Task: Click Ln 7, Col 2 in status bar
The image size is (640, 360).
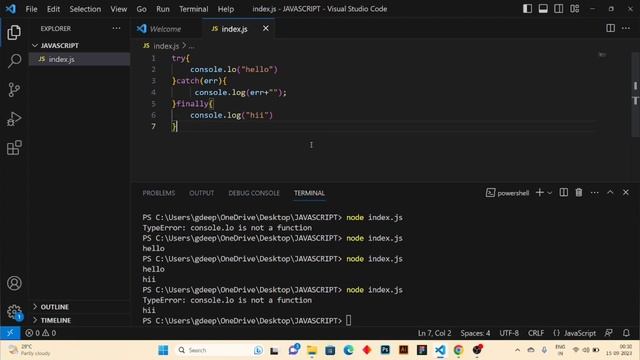Action: (434, 333)
